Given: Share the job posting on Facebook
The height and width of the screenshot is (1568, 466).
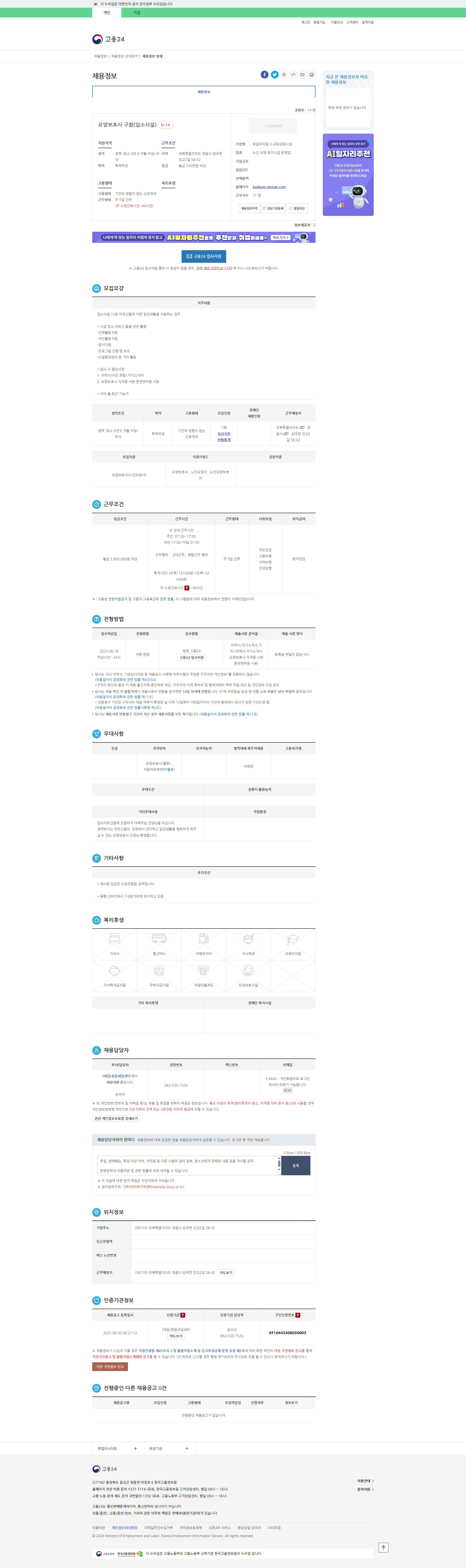Looking at the screenshot, I should (x=265, y=75).
